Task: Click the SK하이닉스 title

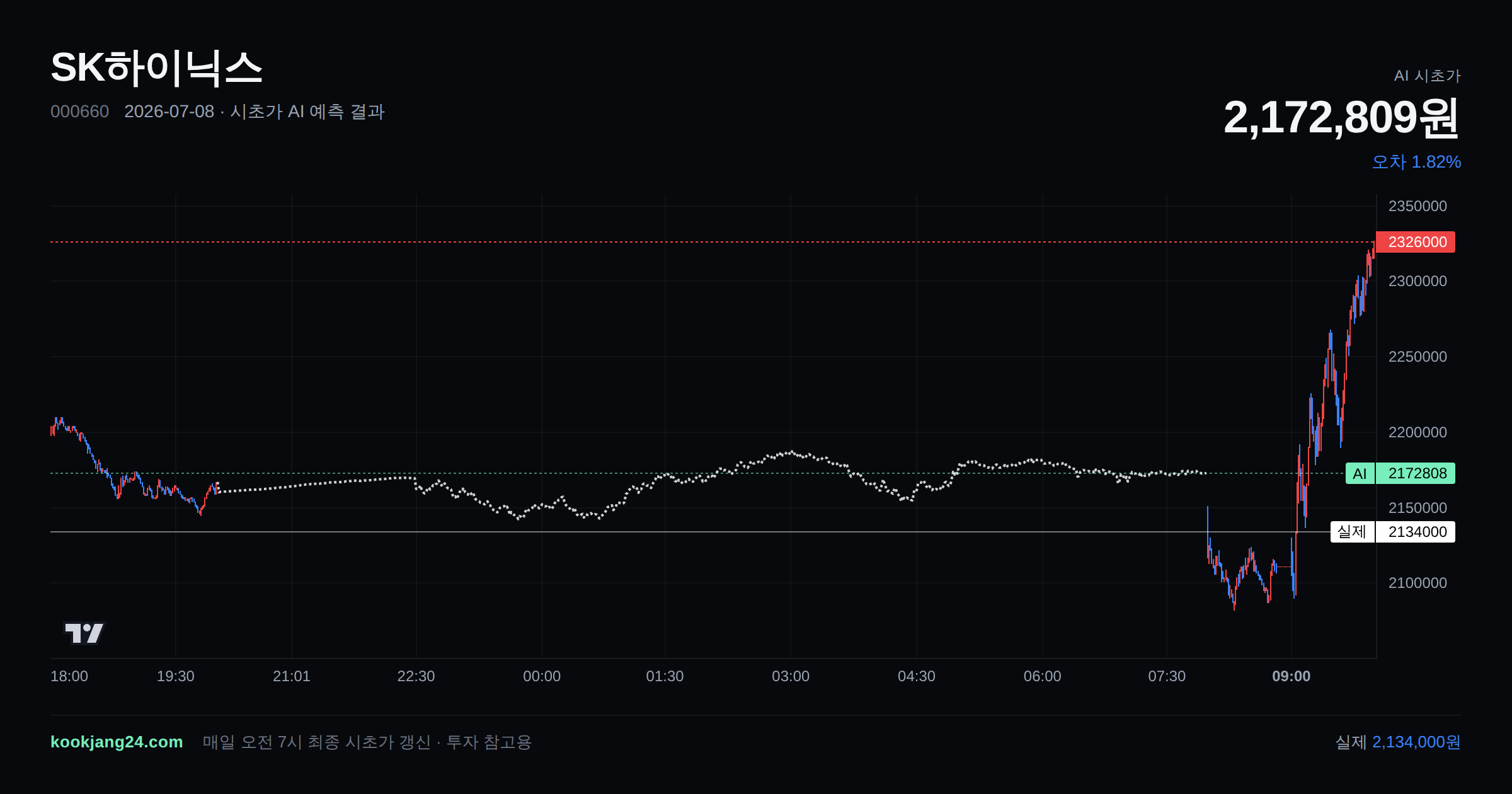Action: [x=156, y=67]
